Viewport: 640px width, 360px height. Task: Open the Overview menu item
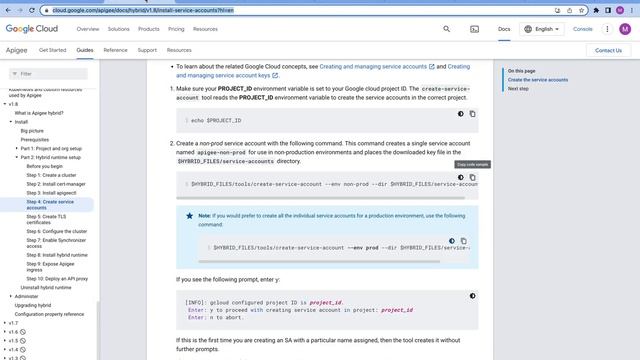pos(88,29)
